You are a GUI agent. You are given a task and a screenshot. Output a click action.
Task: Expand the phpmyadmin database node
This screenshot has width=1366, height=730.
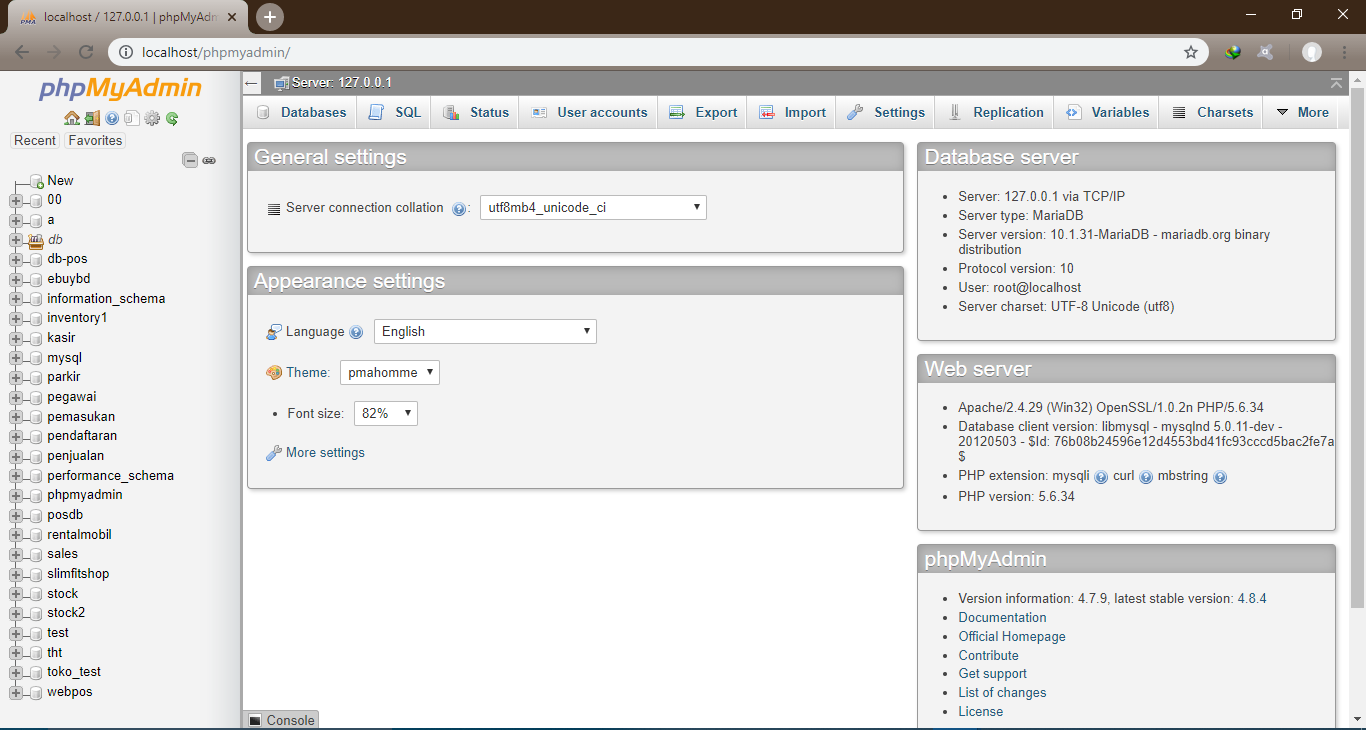15,495
